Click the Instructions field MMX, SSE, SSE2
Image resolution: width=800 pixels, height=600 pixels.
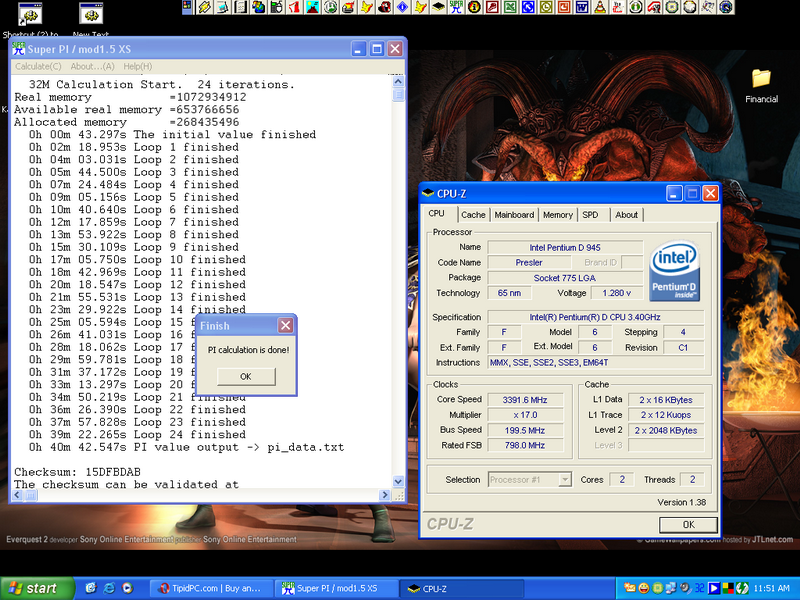(596, 362)
